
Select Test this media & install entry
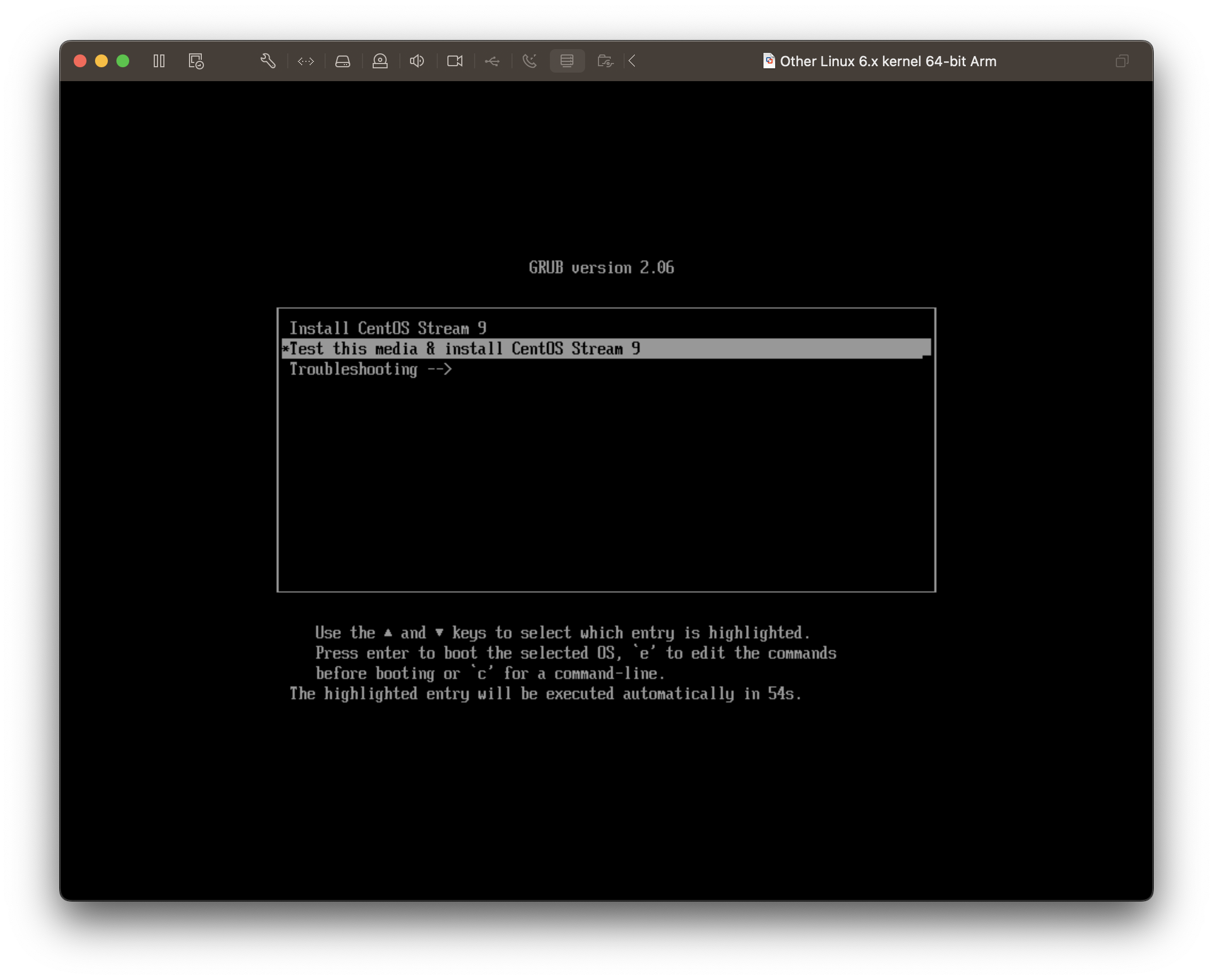[x=464, y=349]
